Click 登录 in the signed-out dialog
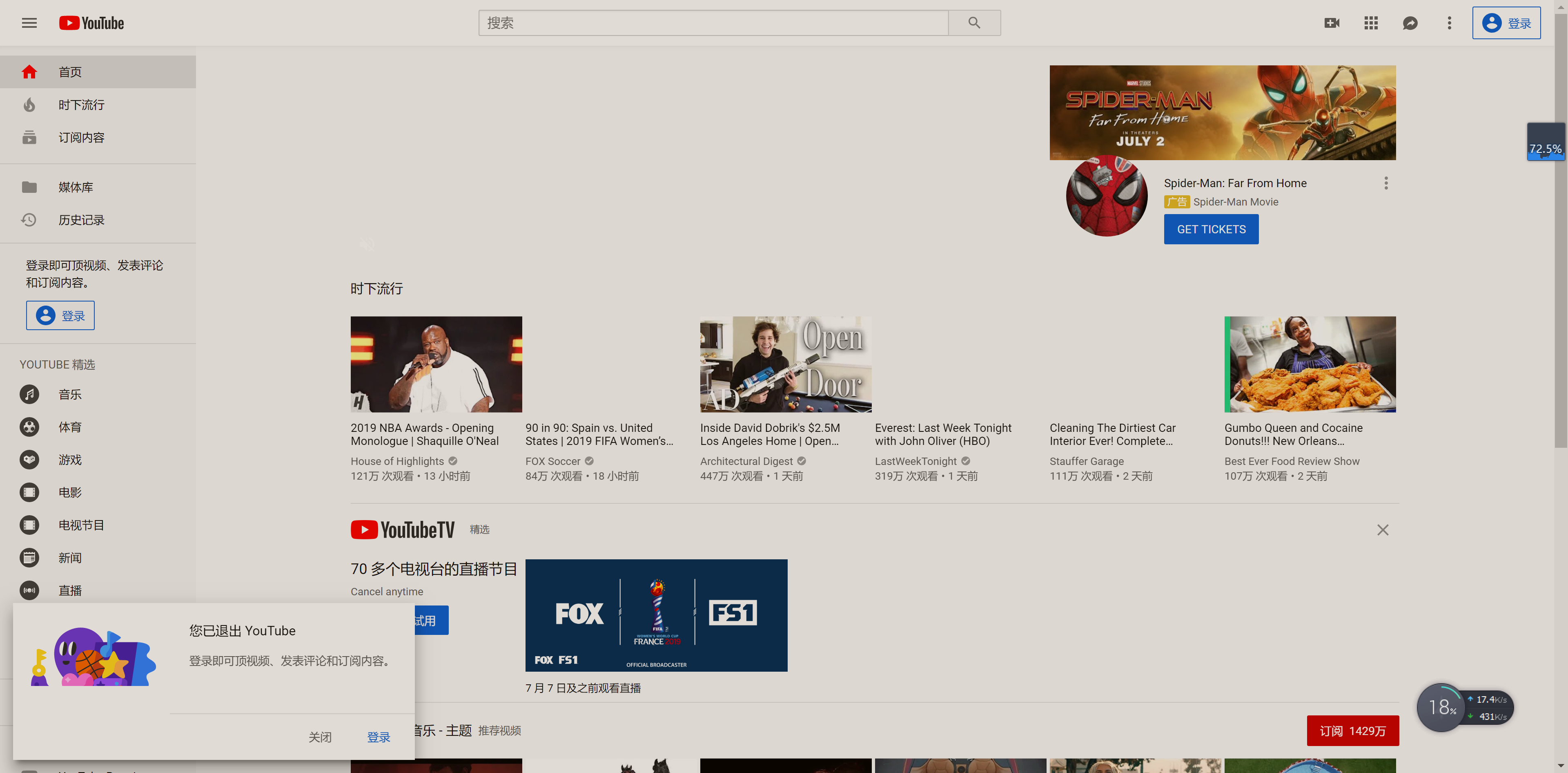The height and width of the screenshot is (773, 1568). (378, 738)
